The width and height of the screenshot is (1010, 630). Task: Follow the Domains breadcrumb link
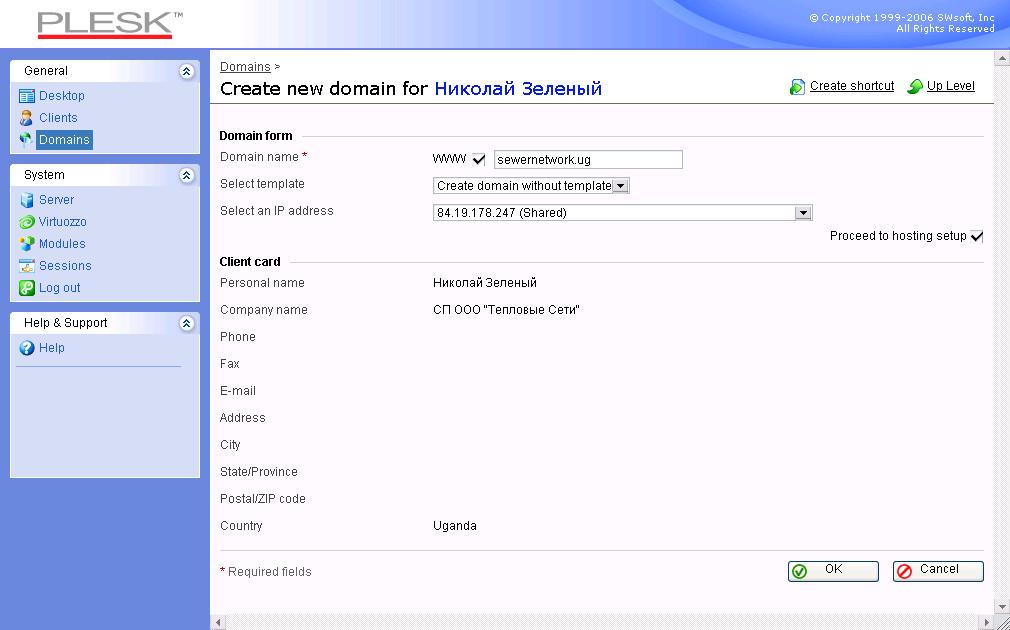click(x=245, y=67)
